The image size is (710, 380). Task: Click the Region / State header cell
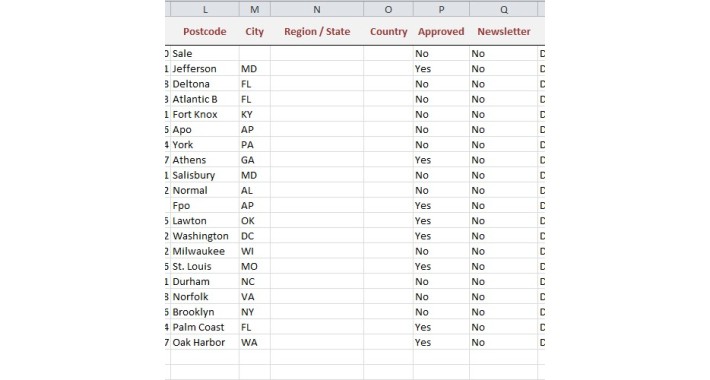tap(317, 31)
